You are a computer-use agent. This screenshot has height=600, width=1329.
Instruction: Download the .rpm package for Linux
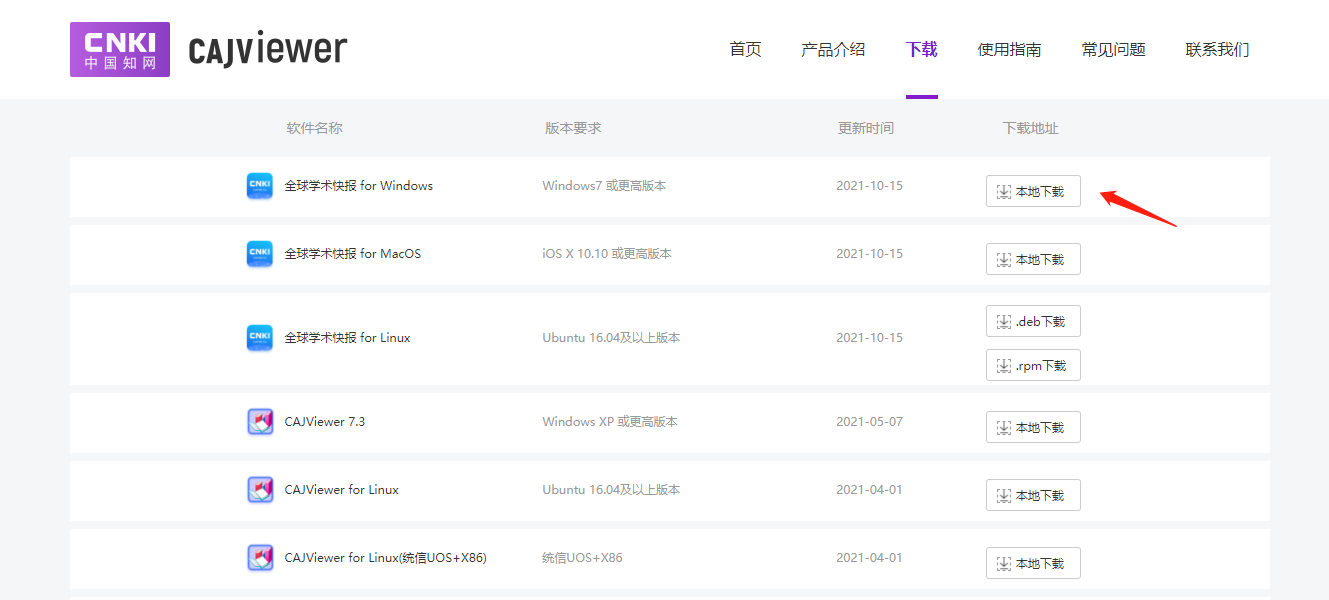(1033, 366)
